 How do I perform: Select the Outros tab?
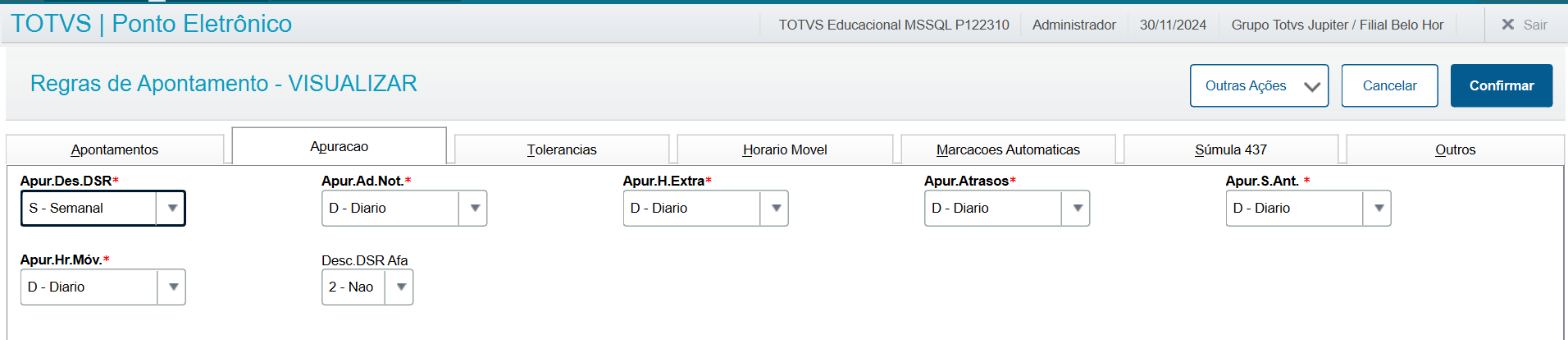point(1455,149)
